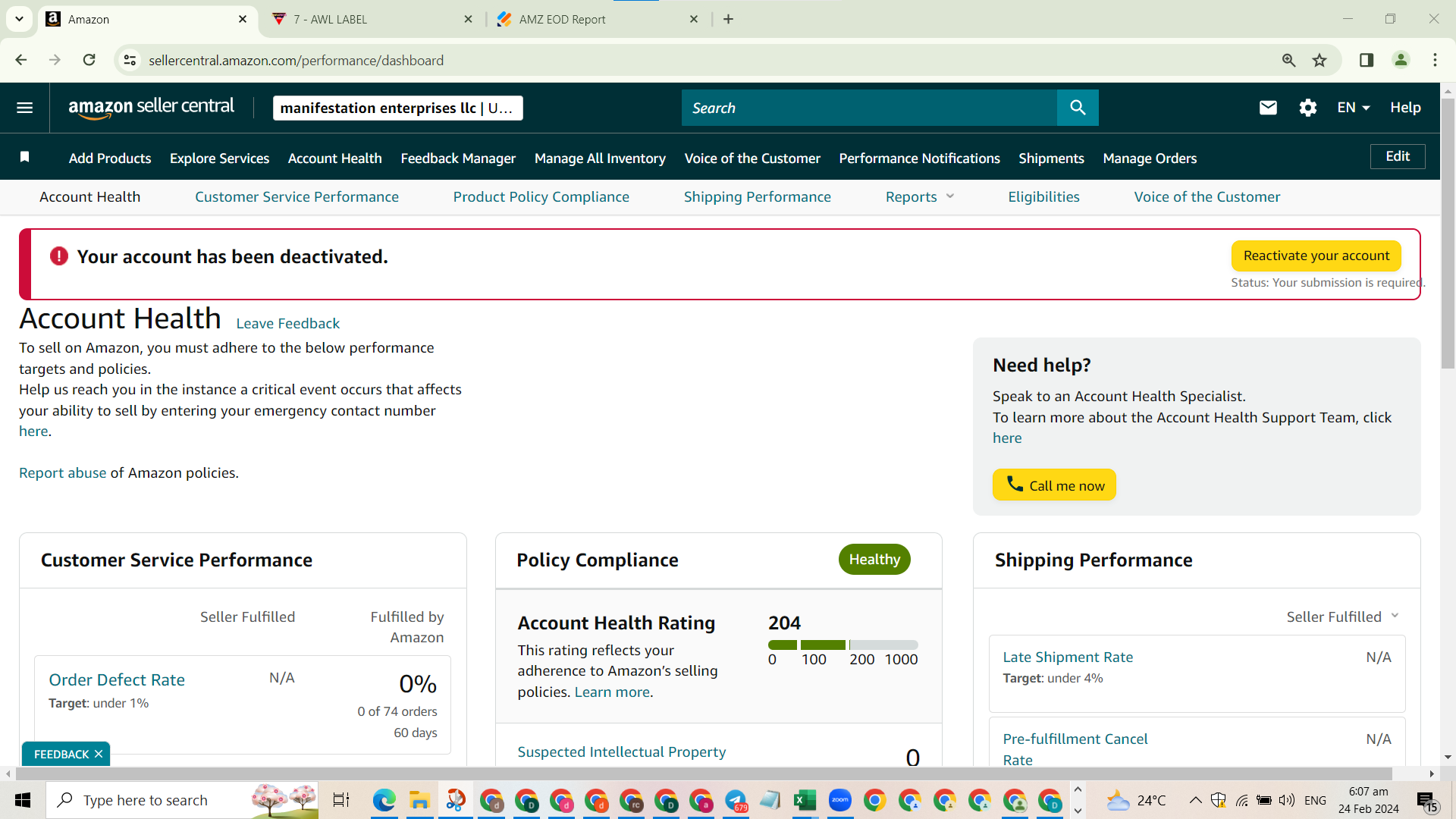This screenshot has height=819, width=1456.
Task: Open the messages envelope icon
Action: pos(1268,108)
